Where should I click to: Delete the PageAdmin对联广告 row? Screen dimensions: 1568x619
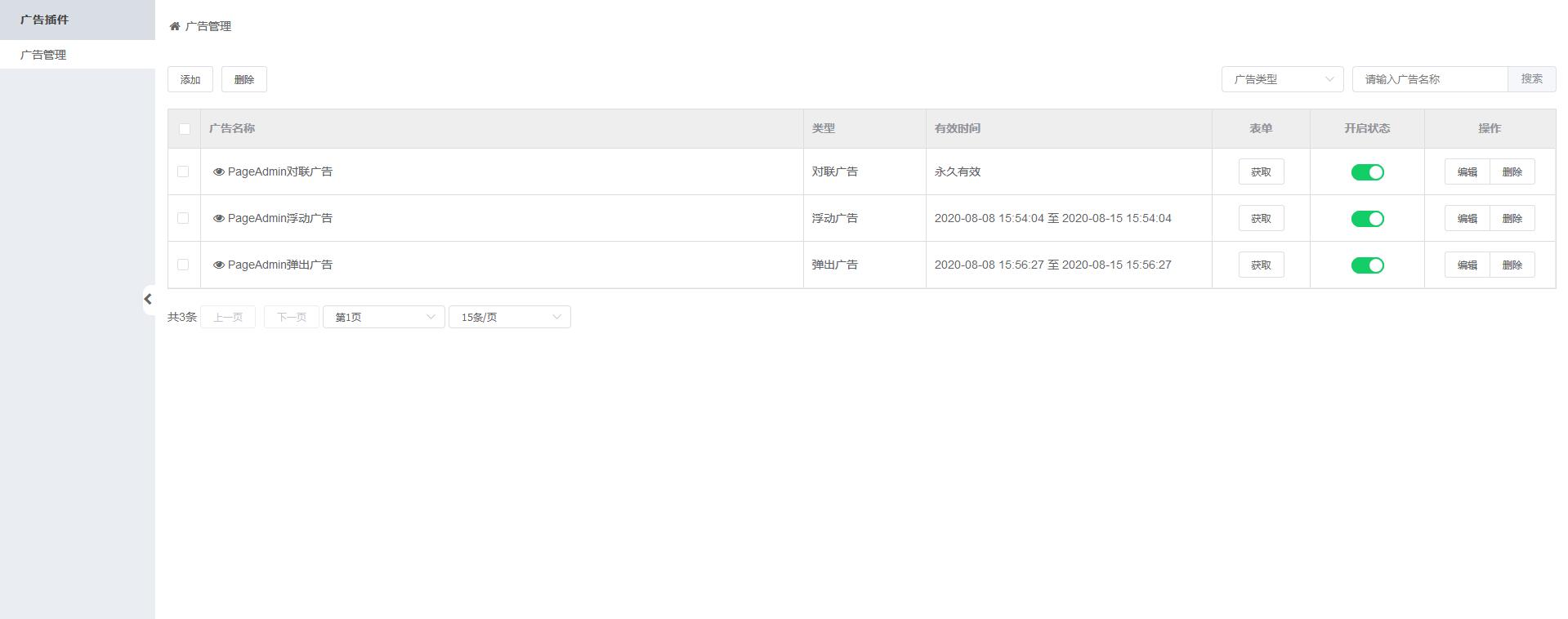tap(1512, 171)
